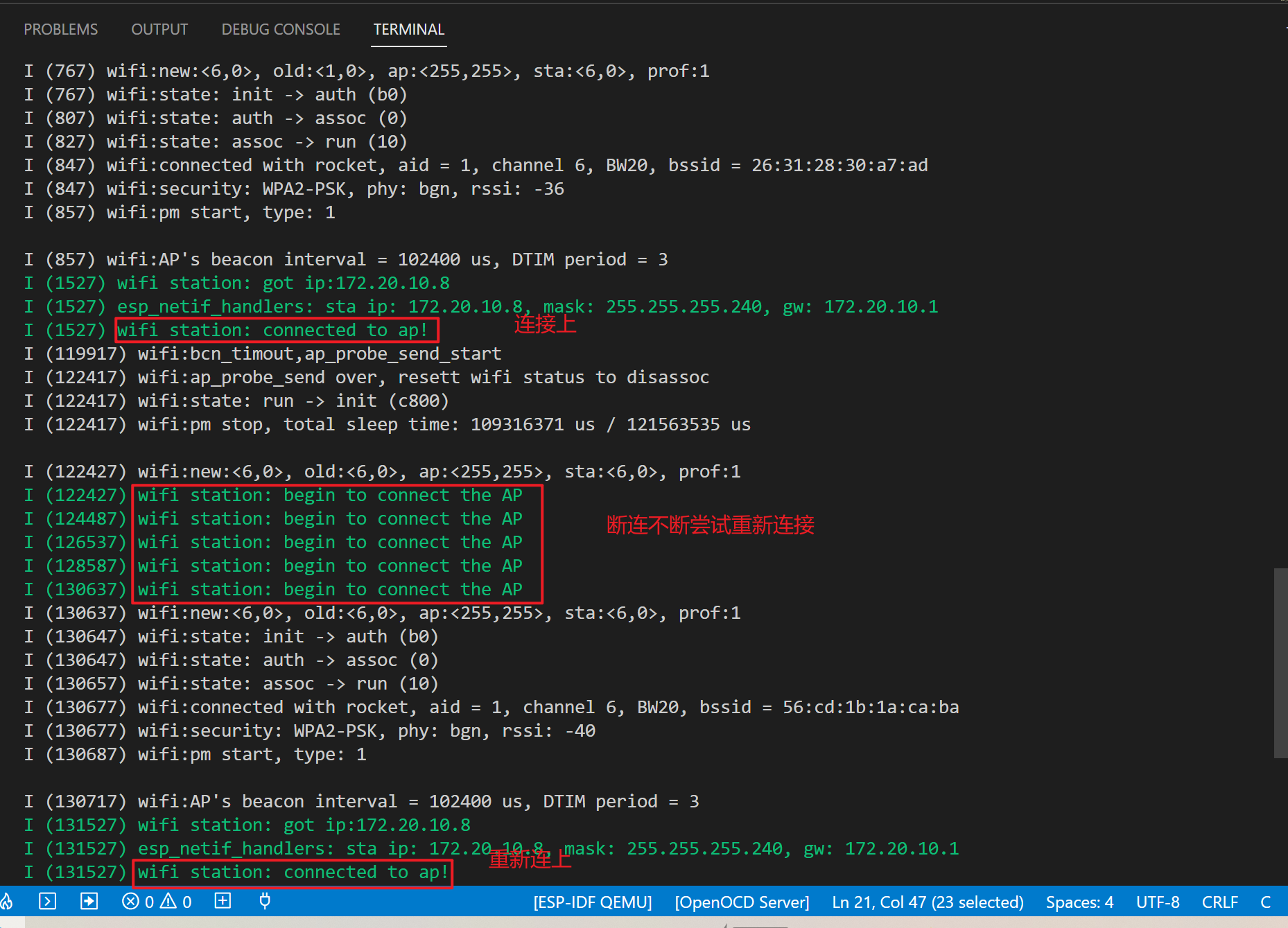Select the TERMINAL tab
This screenshot has width=1288, height=928.
pyautogui.click(x=409, y=29)
